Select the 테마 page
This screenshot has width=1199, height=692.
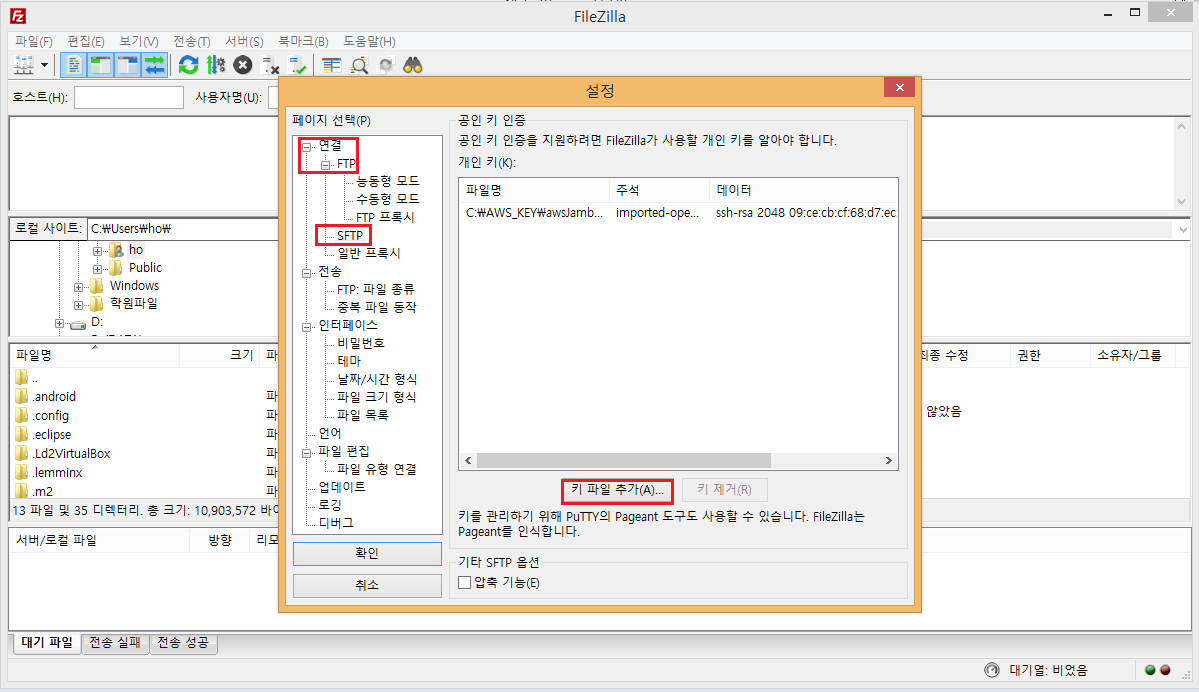tap(349, 361)
